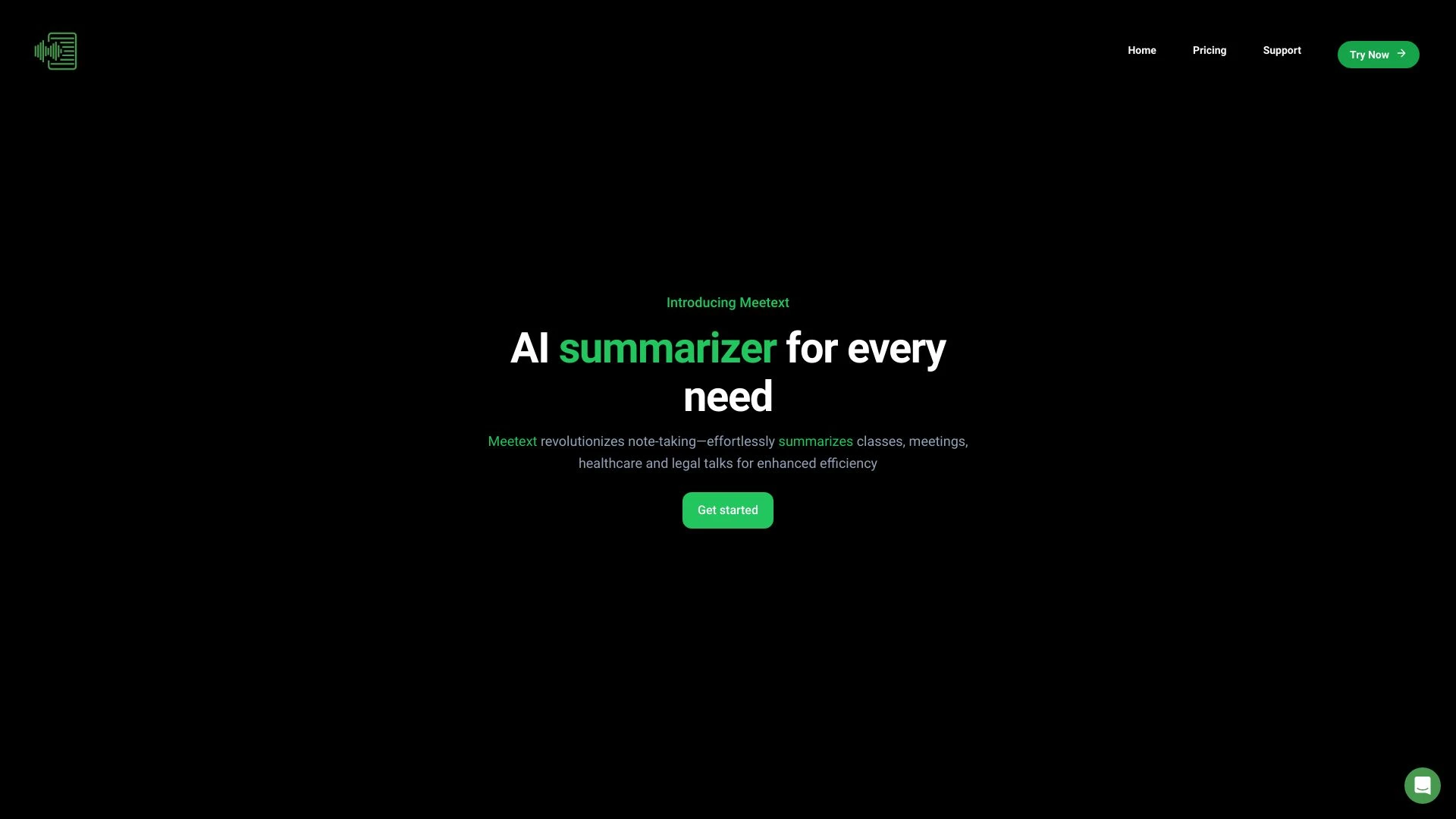Click the Home navigation link
The width and height of the screenshot is (1456, 819).
click(1141, 50)
